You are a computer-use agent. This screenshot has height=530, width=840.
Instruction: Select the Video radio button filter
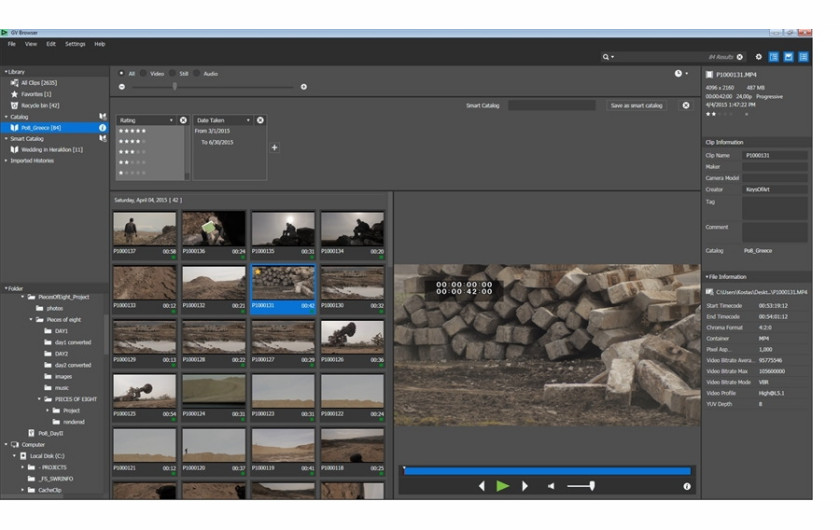point(144,73)
